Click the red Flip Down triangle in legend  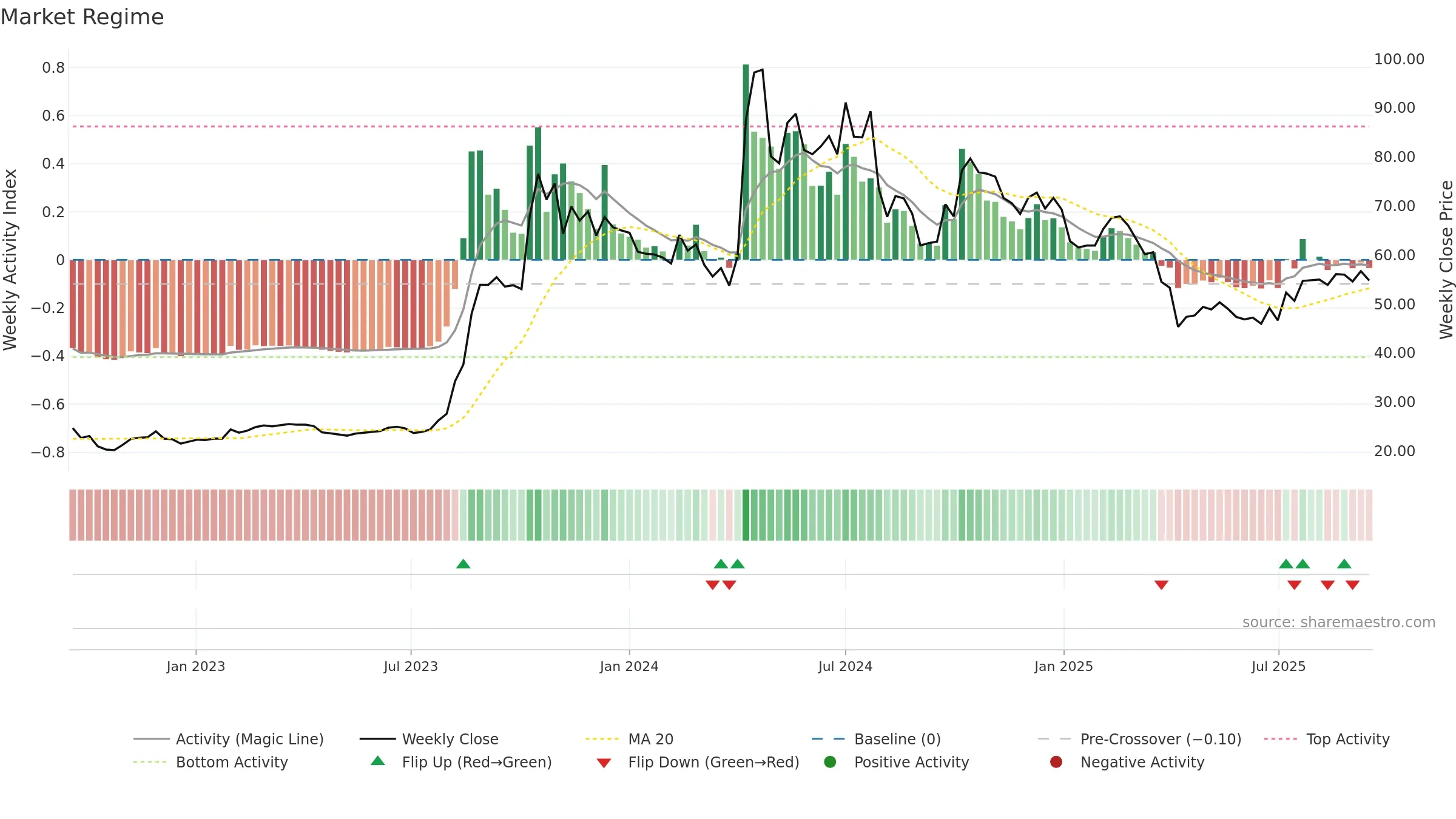(x=604, y=763)
